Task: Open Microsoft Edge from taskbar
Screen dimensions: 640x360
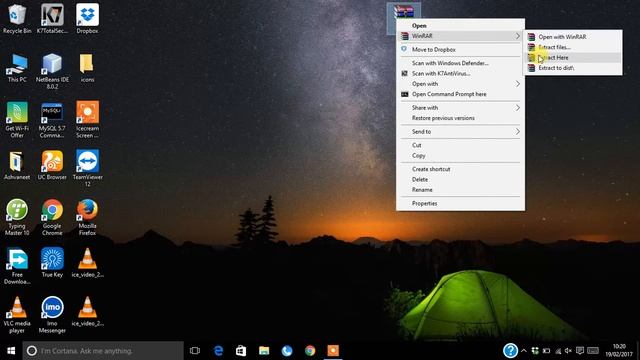Action: pyautogui.click(x=218, y=351)
